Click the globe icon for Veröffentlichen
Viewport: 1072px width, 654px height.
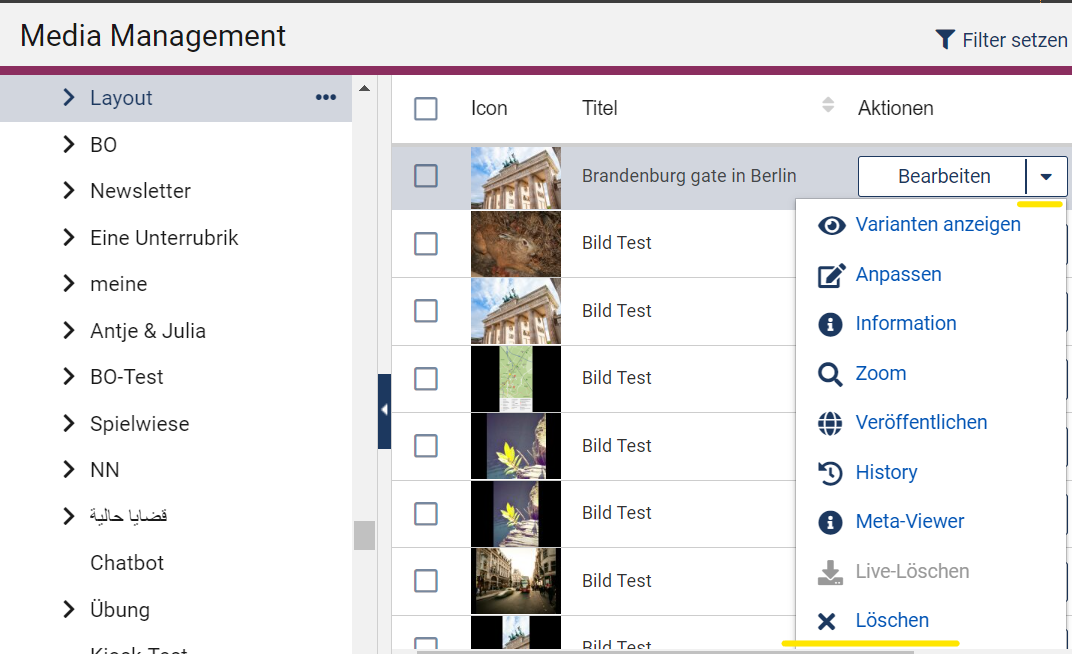[830, 423]
